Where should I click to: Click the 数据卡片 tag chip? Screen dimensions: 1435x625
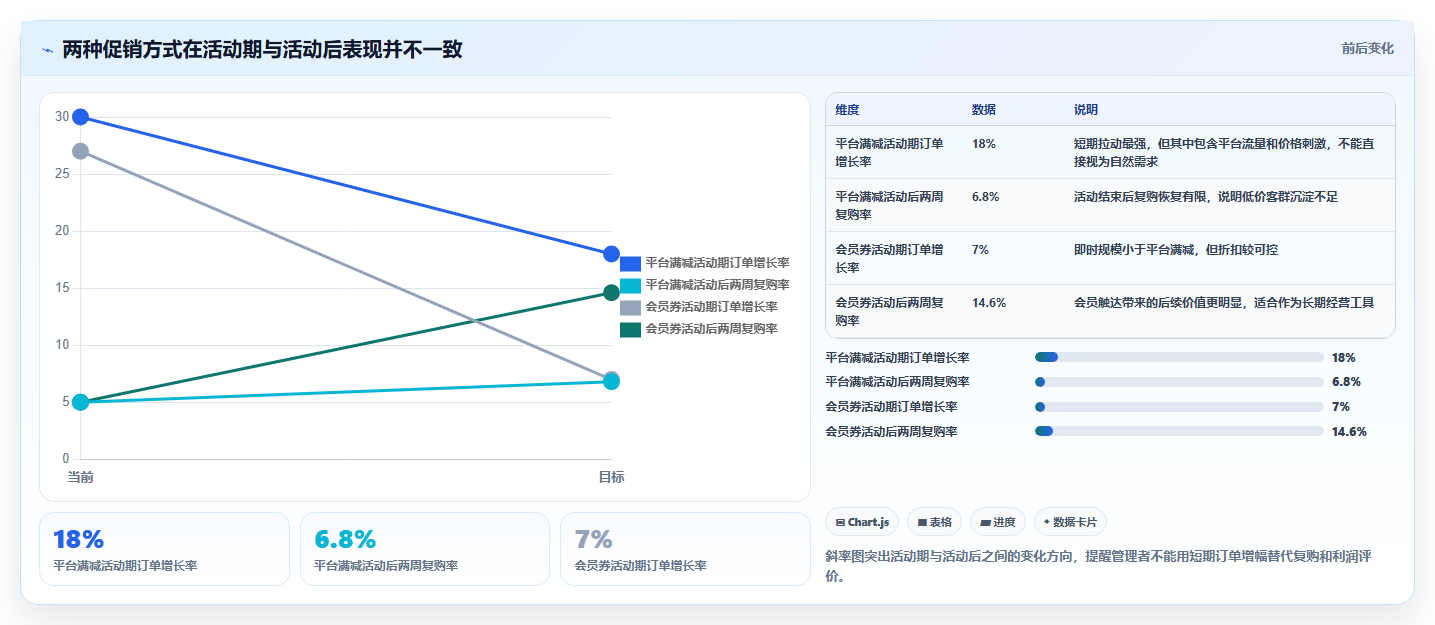[1070, 522]
